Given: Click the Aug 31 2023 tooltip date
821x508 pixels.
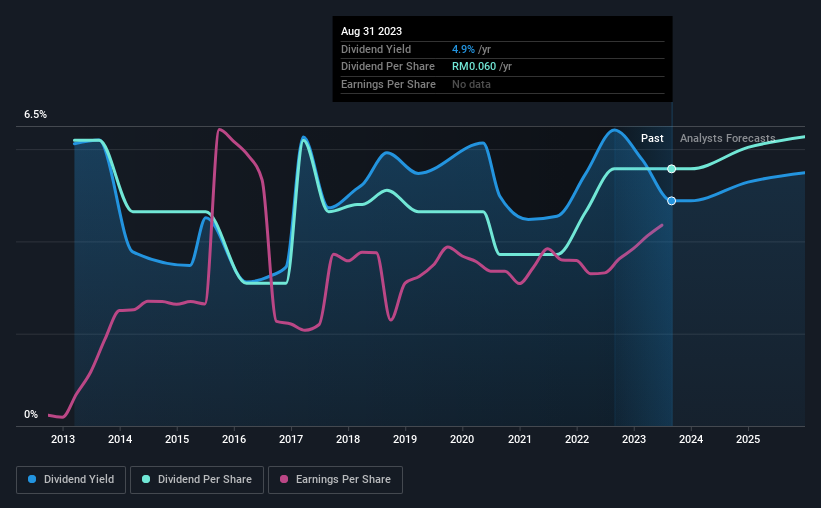Looking at the screenshot, I should [x=371, y=31].
